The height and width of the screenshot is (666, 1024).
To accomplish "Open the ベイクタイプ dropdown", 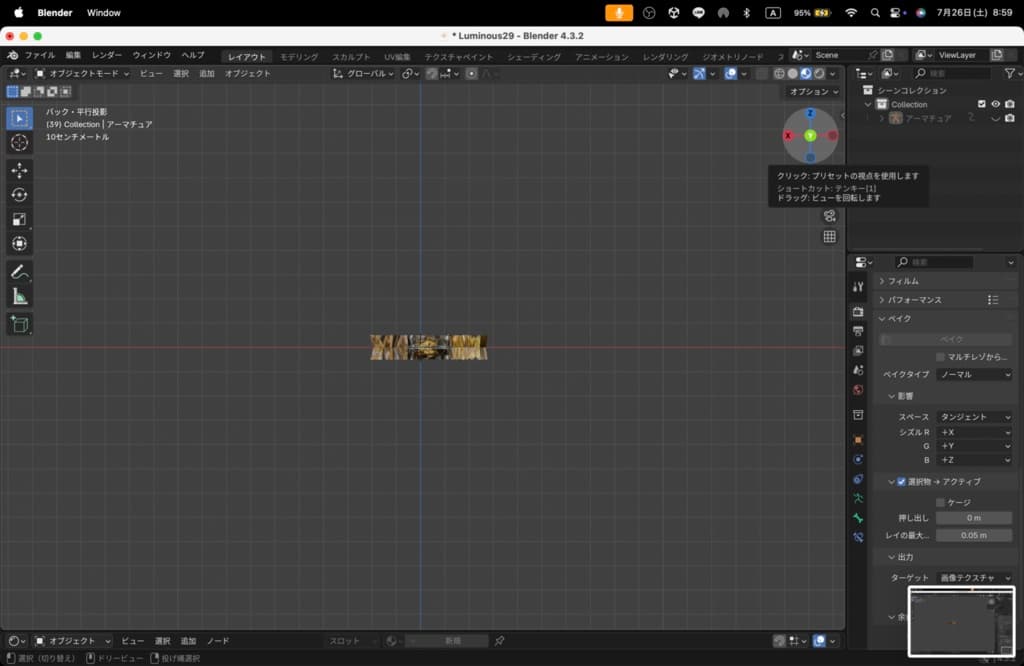I will point(974,375).
